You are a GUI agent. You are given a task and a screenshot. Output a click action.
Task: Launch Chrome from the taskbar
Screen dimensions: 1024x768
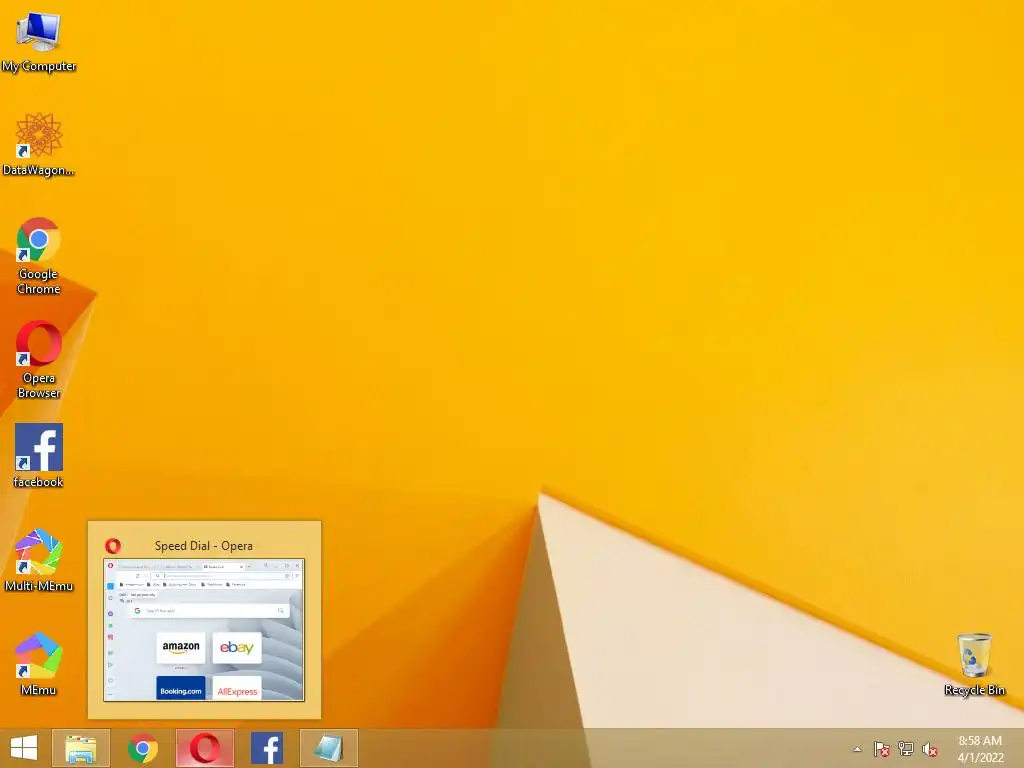tap(142, 748)
